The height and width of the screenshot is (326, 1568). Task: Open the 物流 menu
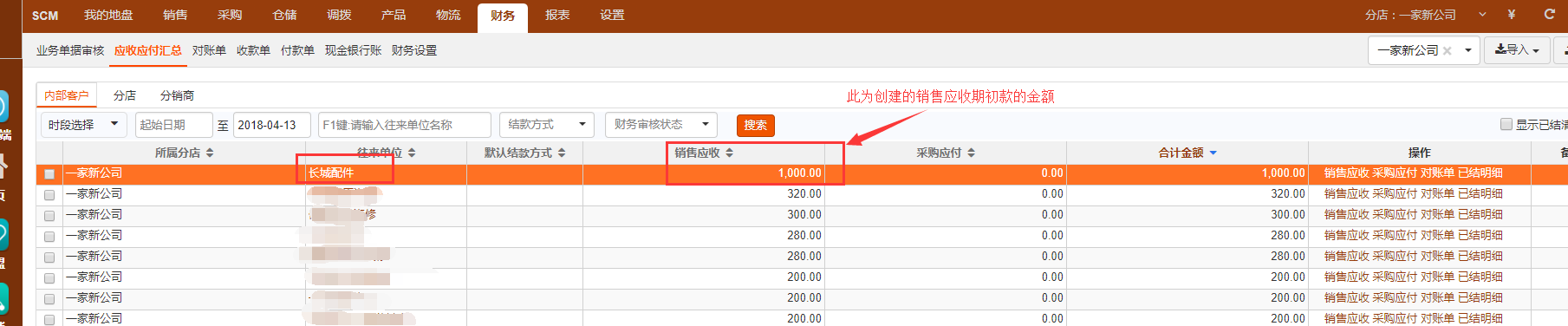coord(448,15)
